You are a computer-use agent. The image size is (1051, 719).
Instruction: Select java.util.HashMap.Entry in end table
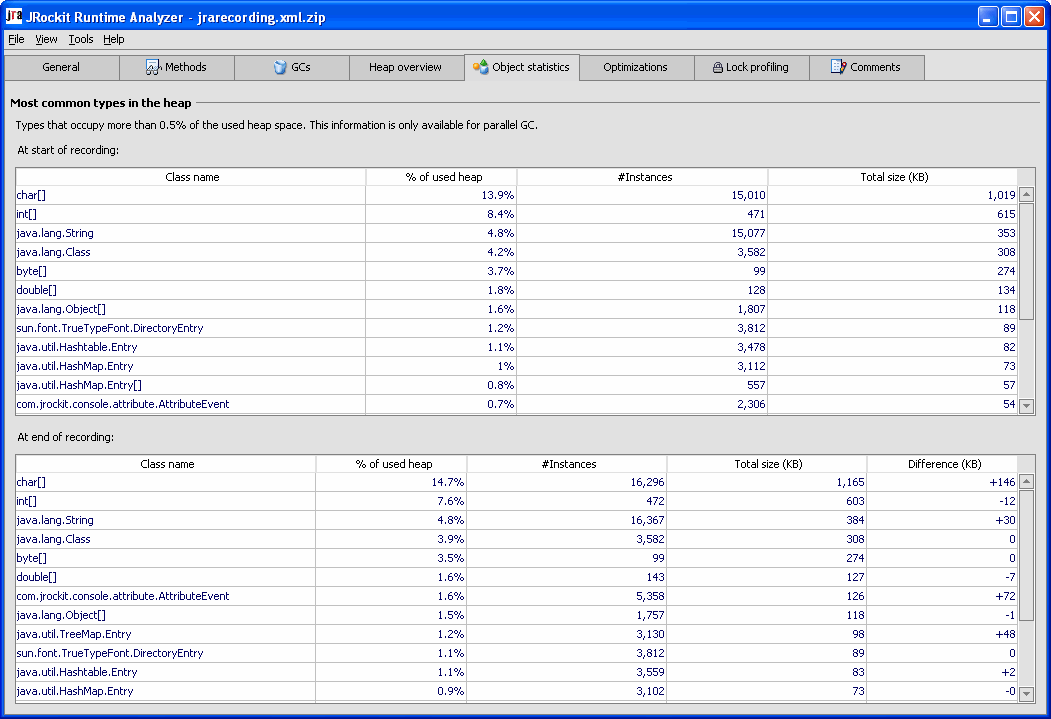click(517, 691)
